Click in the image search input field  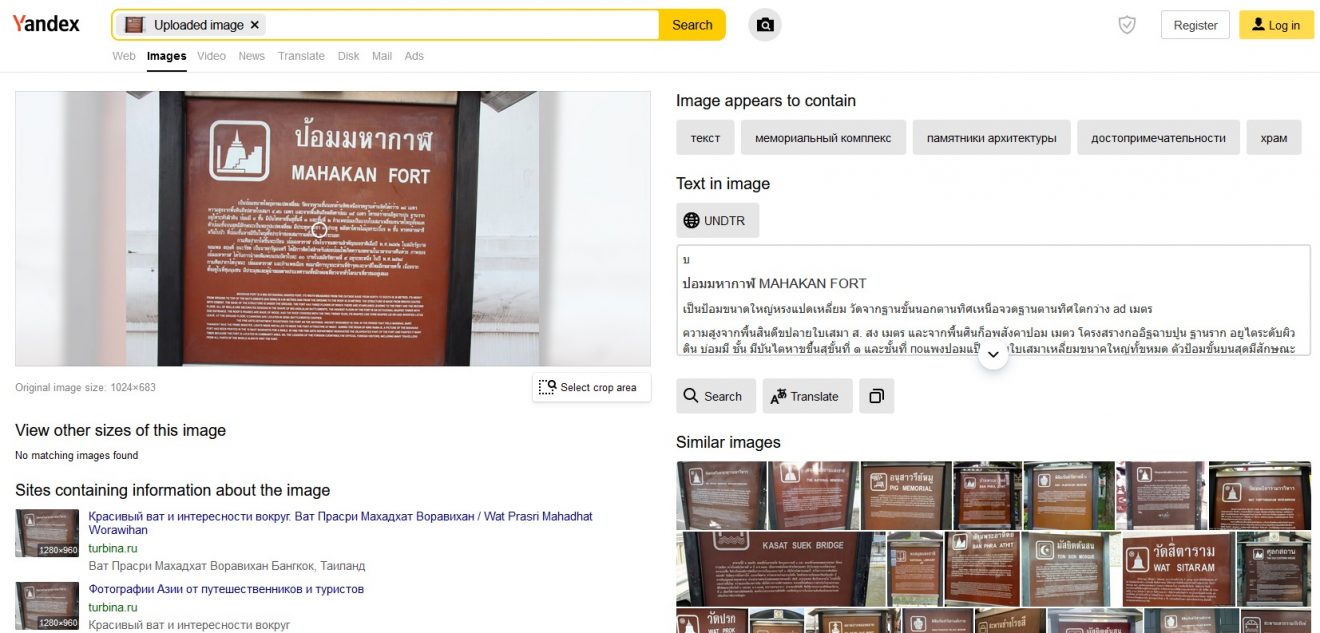point(460,25)
